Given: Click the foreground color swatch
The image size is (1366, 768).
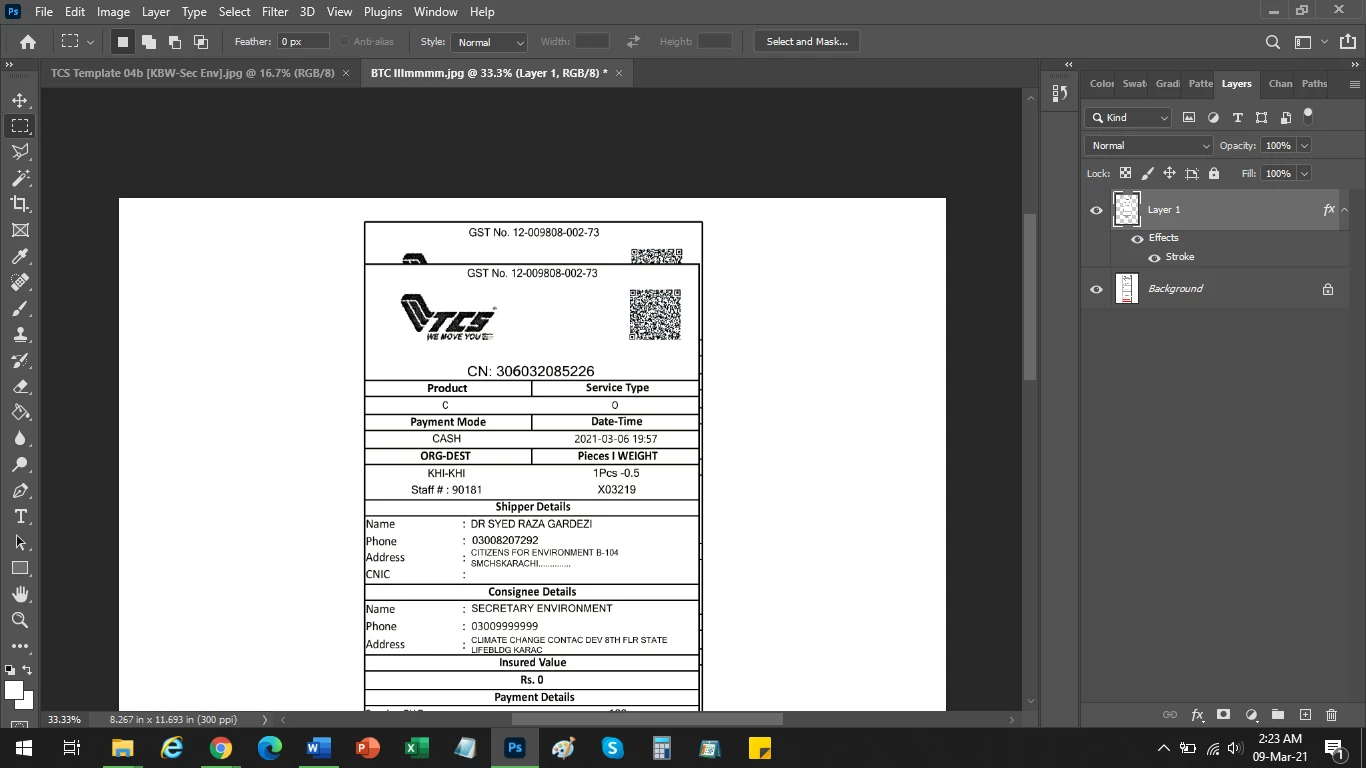Looking at the screenshot, I should (x=14, y=690).
